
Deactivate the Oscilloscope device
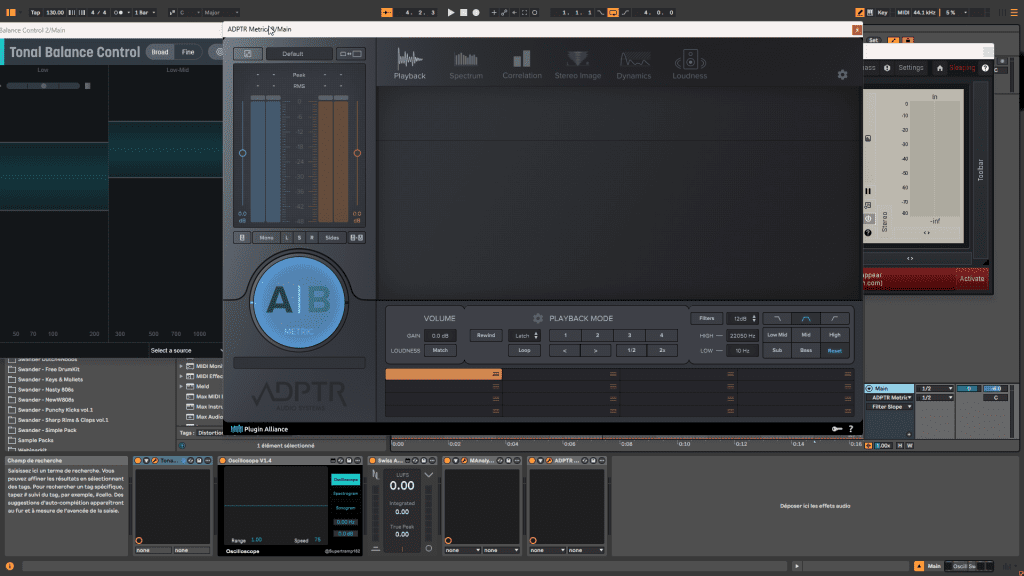pos(223,461)
